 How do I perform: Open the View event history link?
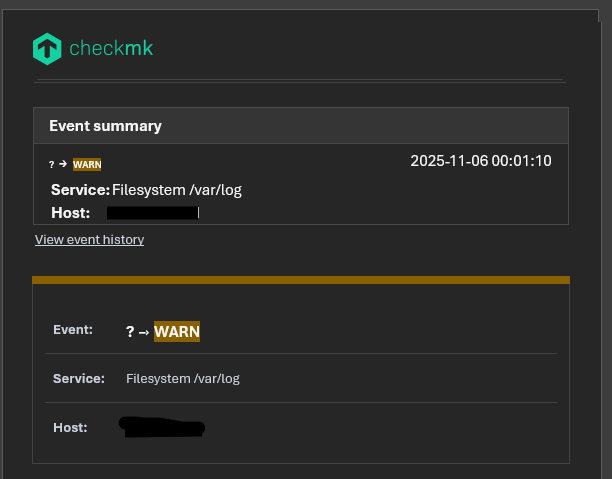click(x=89, y=240)
